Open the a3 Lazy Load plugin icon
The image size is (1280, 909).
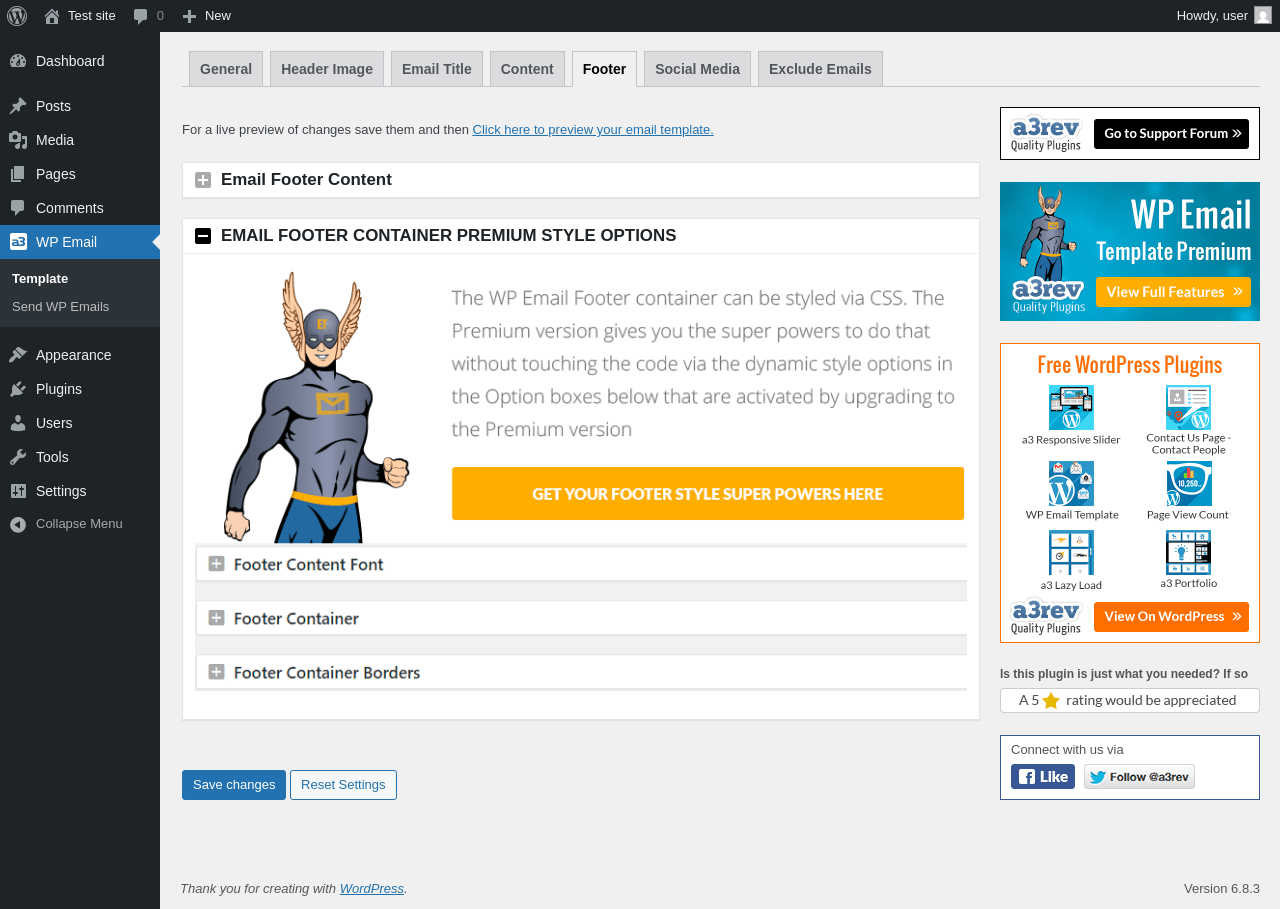pos(1071,552)
